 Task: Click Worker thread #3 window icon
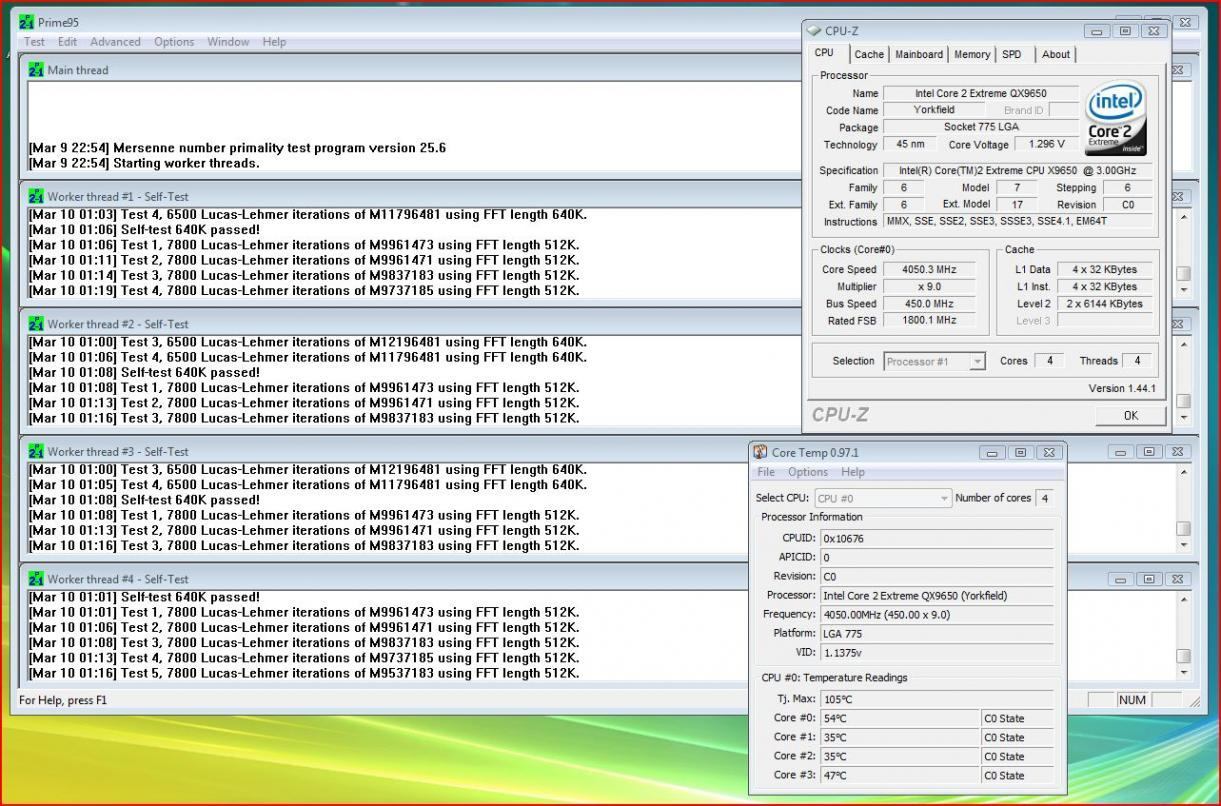pyautogui.click(x=36, y=451)
